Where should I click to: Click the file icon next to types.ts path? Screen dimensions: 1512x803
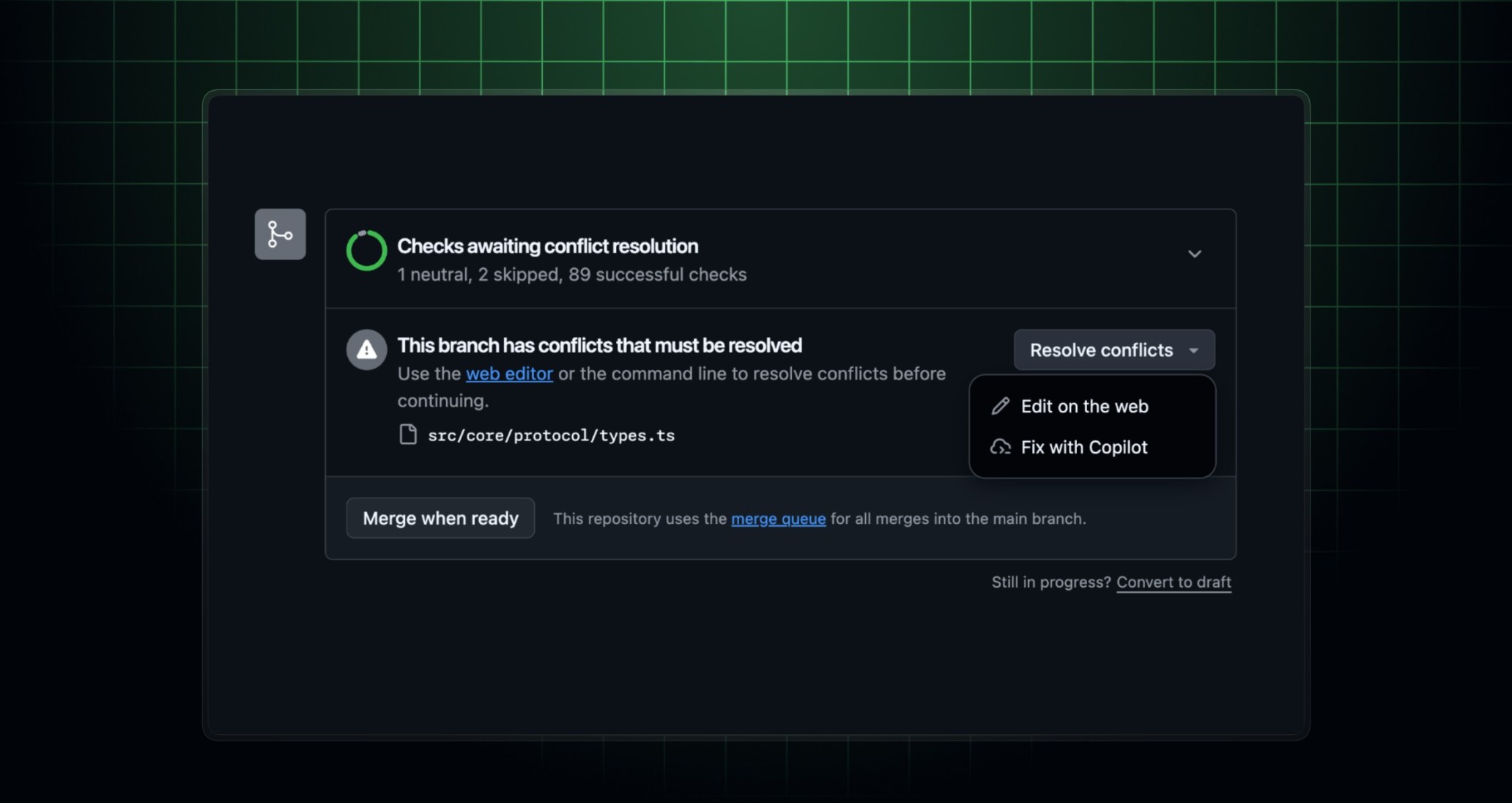click(408, 434)
